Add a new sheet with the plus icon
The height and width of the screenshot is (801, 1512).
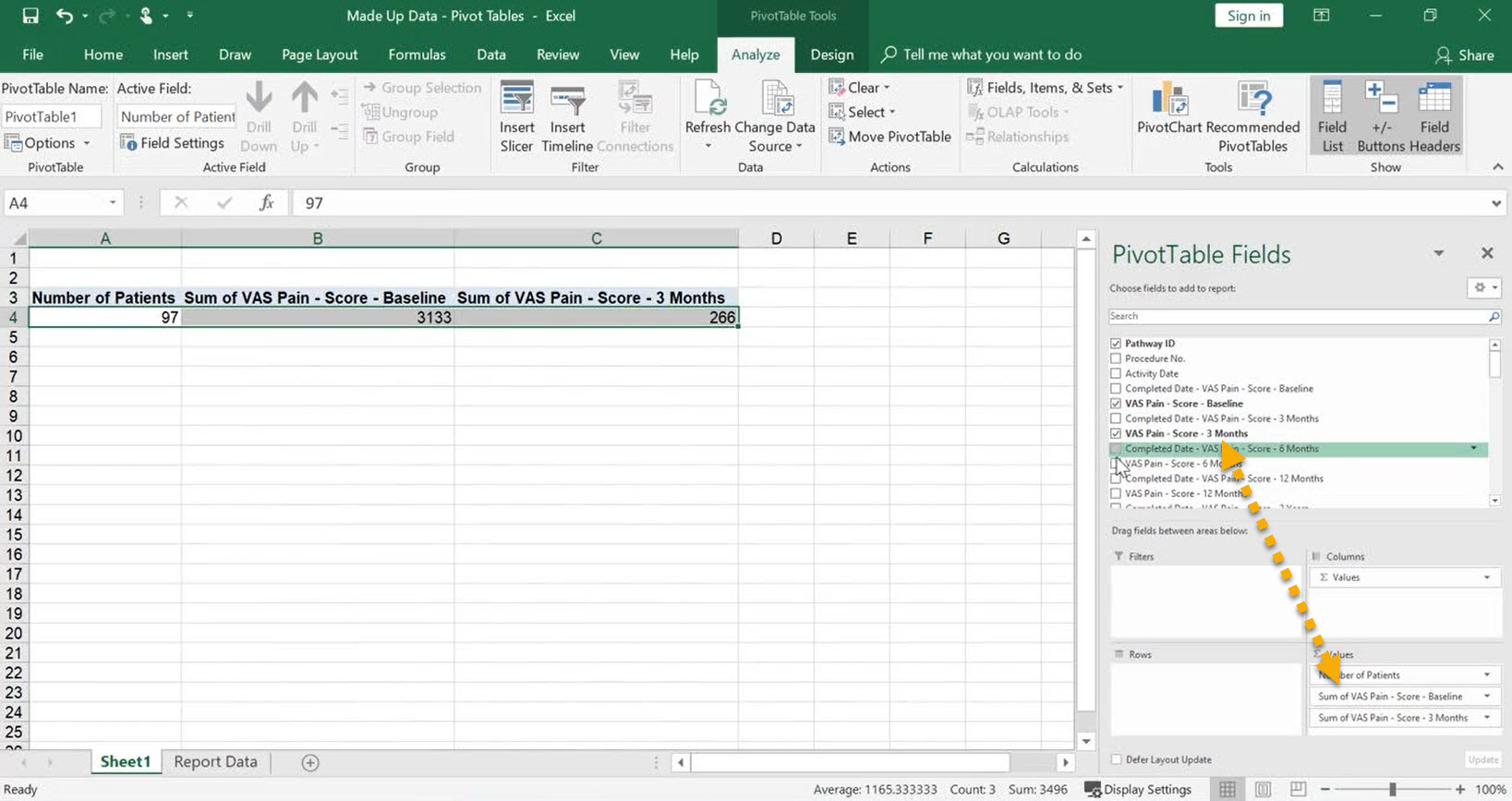point(310,762)
